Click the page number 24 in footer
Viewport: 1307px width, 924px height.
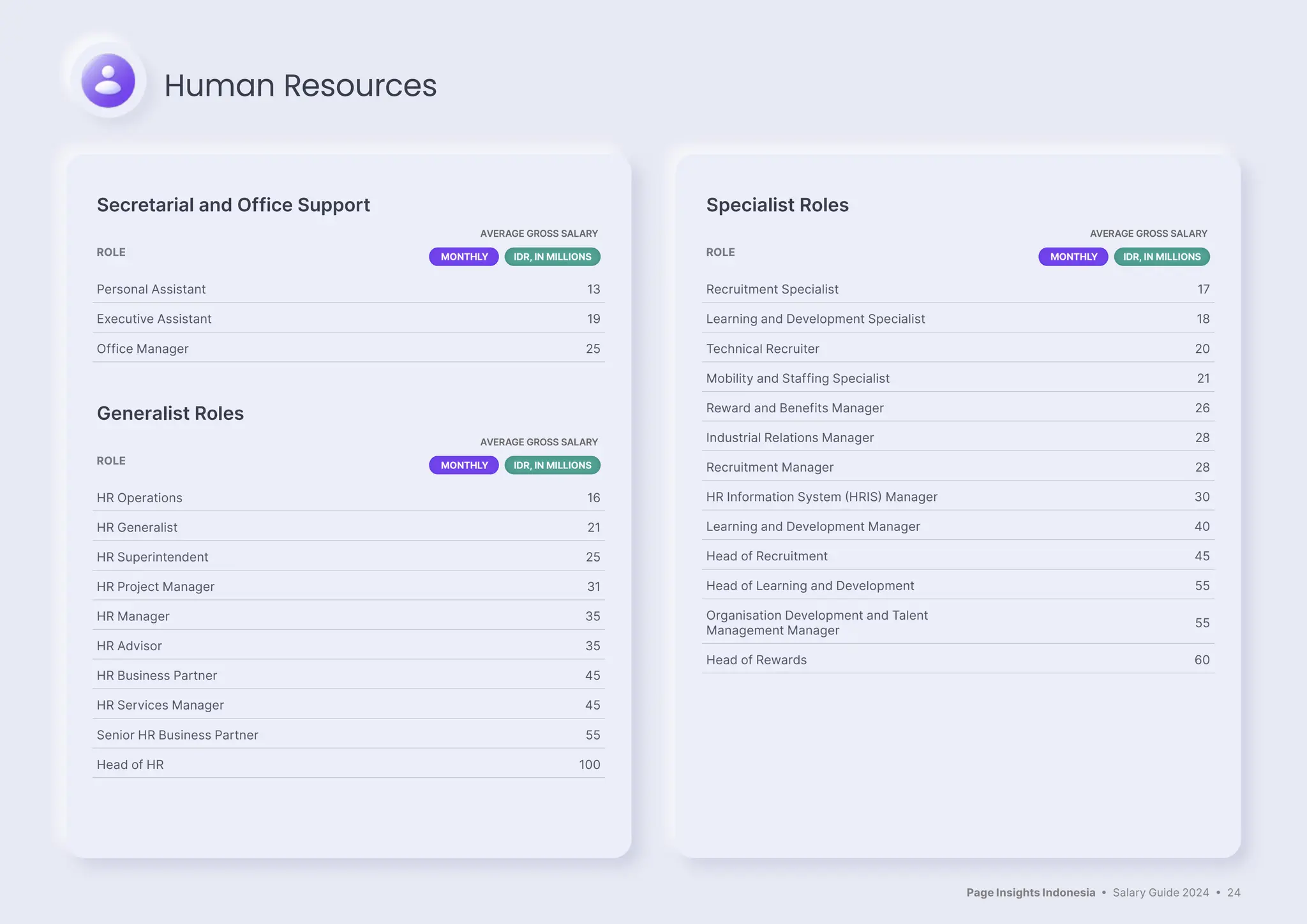pos(1234,893)
